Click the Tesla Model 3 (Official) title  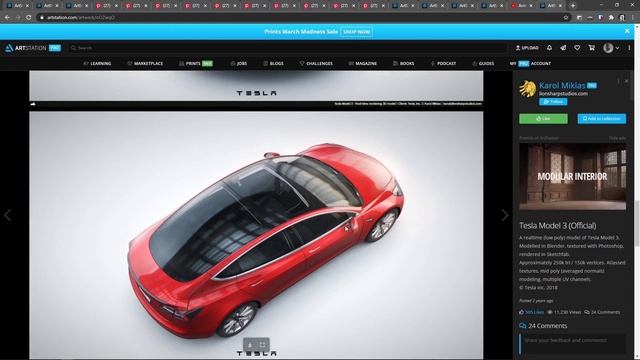558,225
